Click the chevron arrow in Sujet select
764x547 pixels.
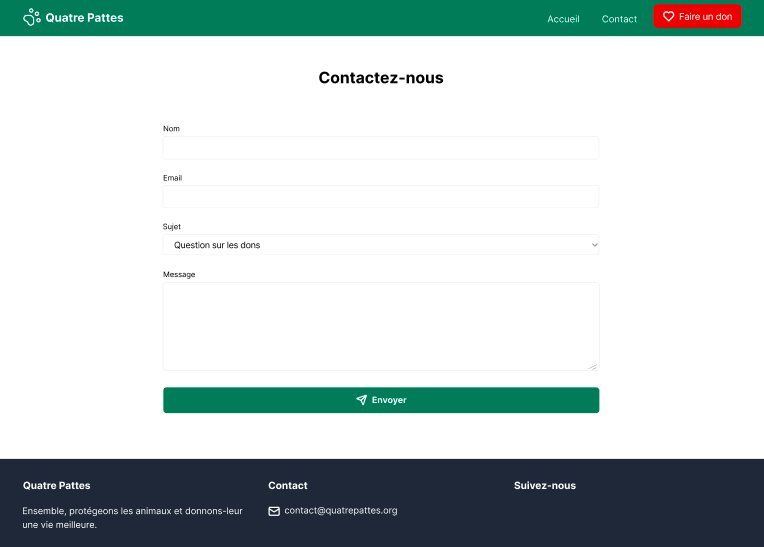click(594, 245)
